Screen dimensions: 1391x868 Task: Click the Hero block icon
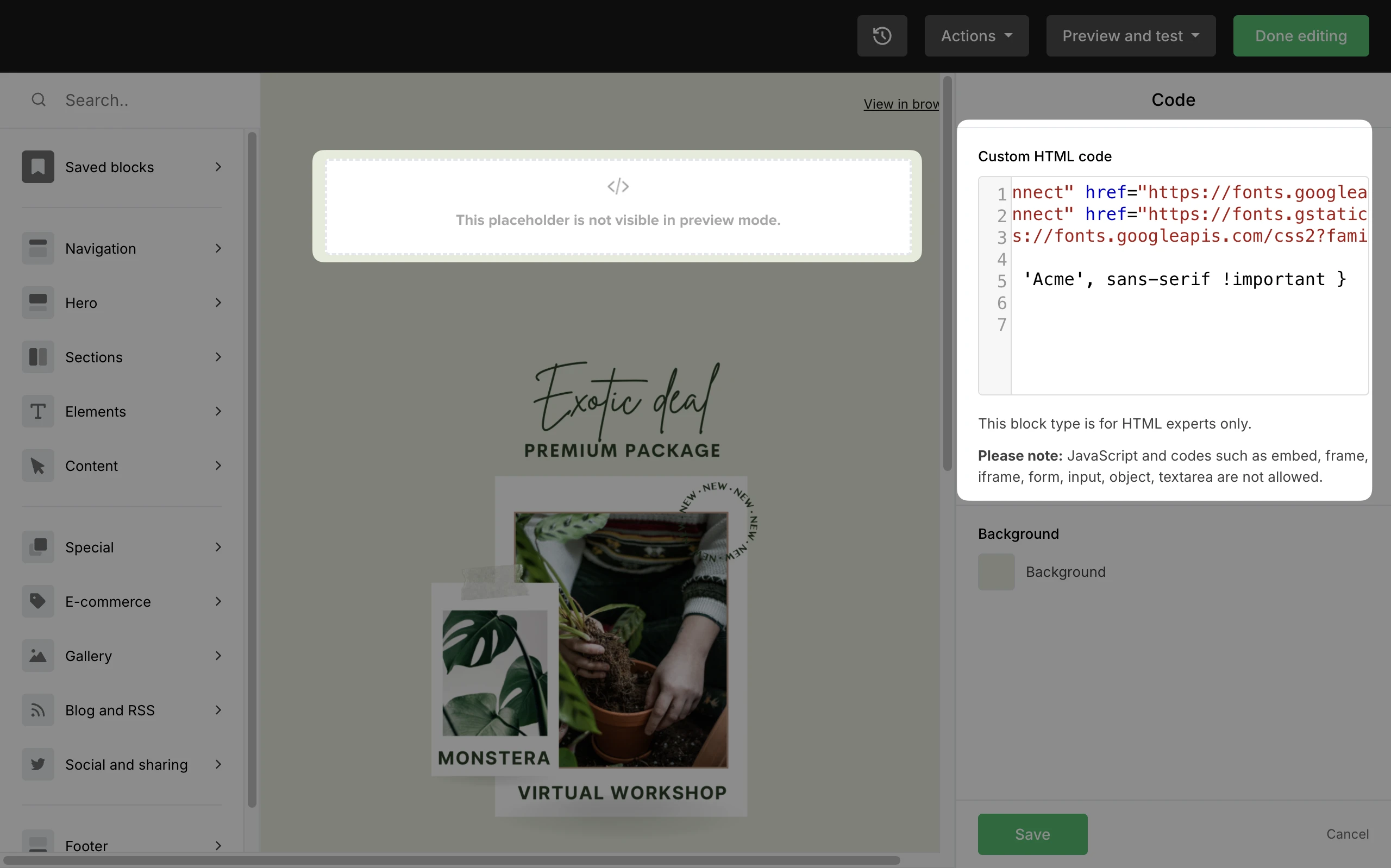pyautogui.click(x=38, y=303)
